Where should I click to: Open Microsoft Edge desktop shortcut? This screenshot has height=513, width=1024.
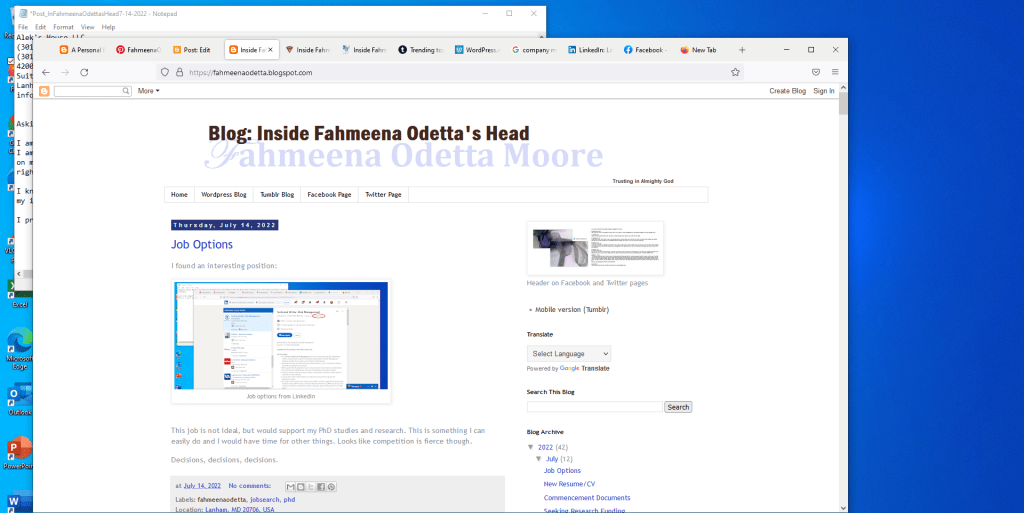pyautogui.click(x=19, y=344)
